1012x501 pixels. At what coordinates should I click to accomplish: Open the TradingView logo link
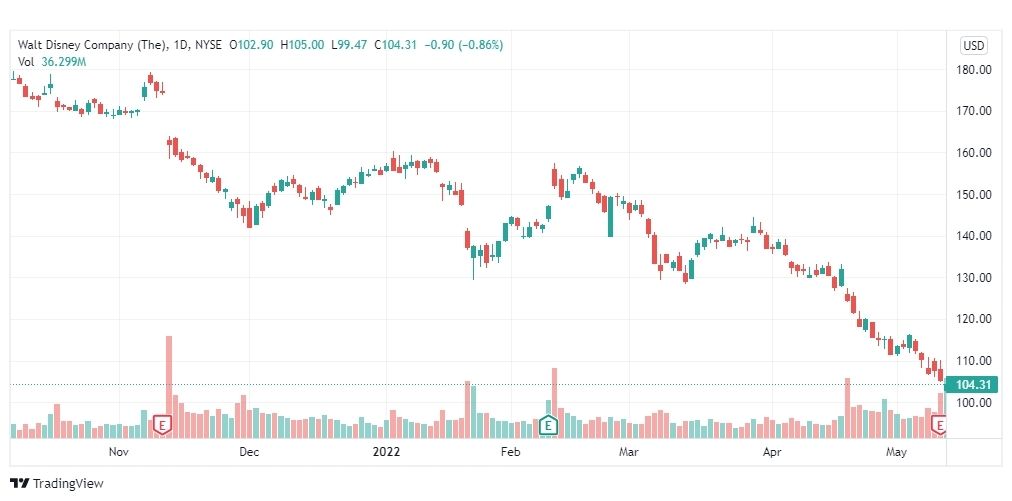pos(57,483)
